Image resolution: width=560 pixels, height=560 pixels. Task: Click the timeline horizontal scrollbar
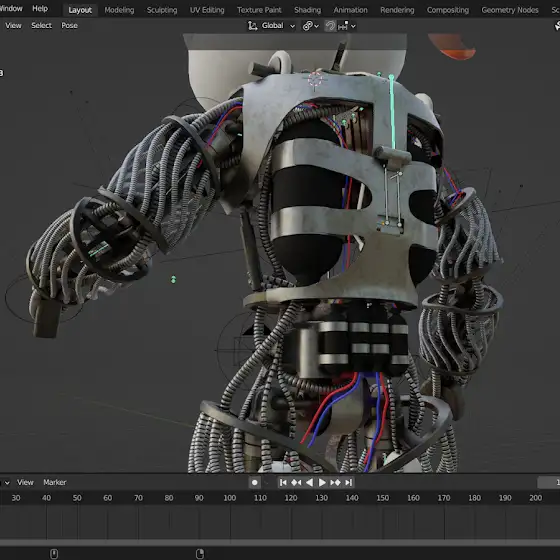280,542
